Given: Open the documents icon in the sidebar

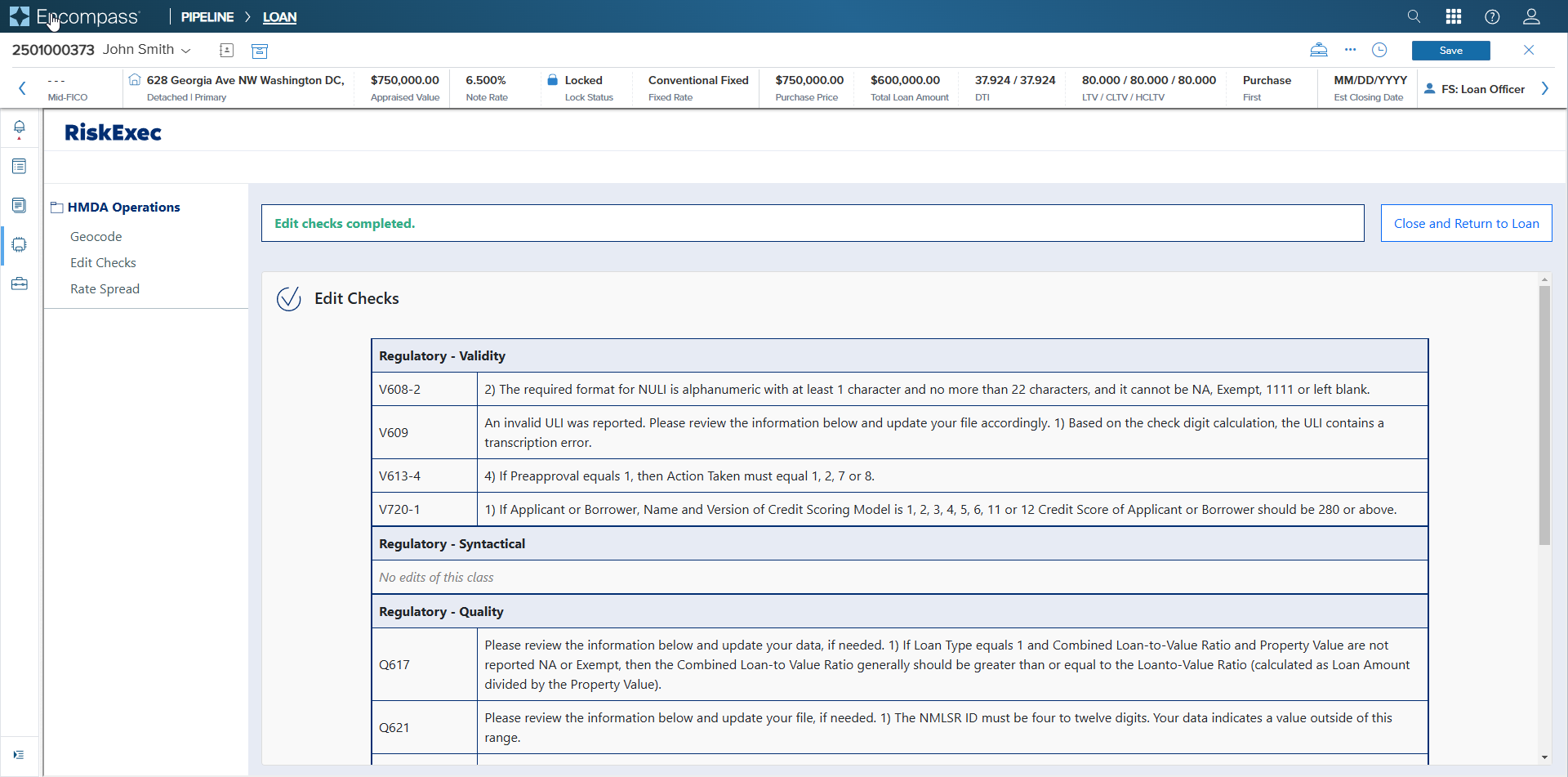Looking at the screenshot, I should coord(20,205).
